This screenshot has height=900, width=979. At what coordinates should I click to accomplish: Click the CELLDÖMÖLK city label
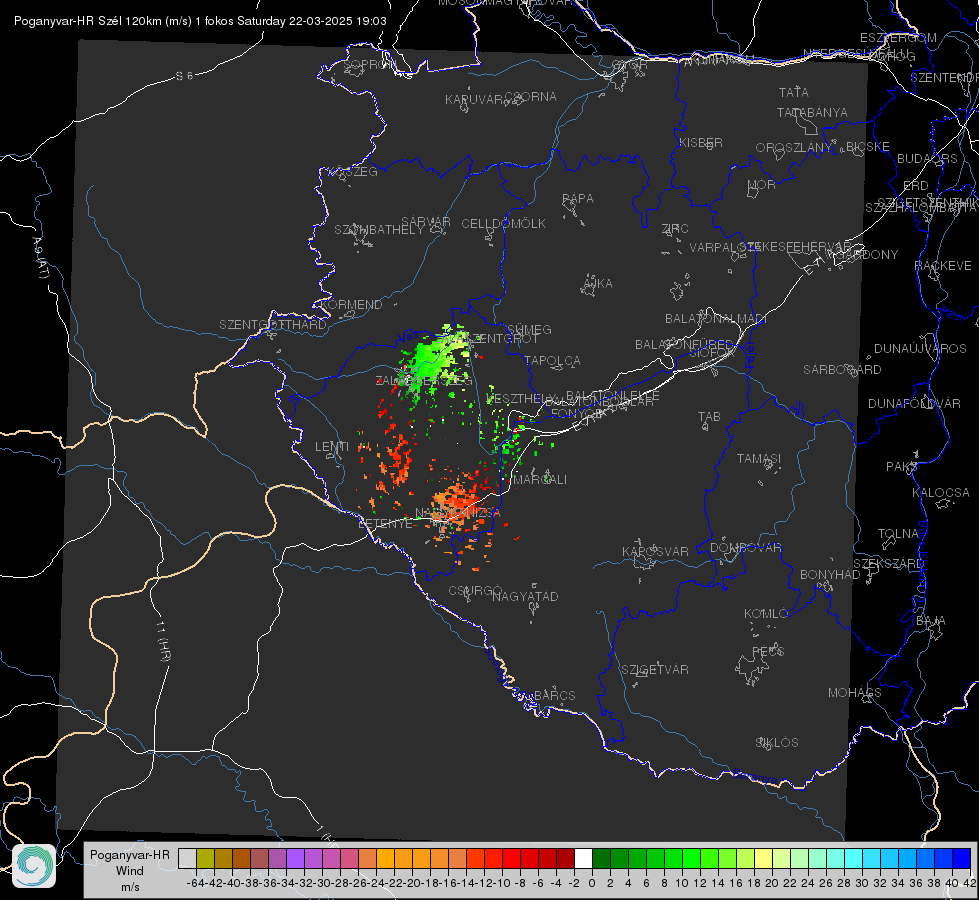coord(504,224)
